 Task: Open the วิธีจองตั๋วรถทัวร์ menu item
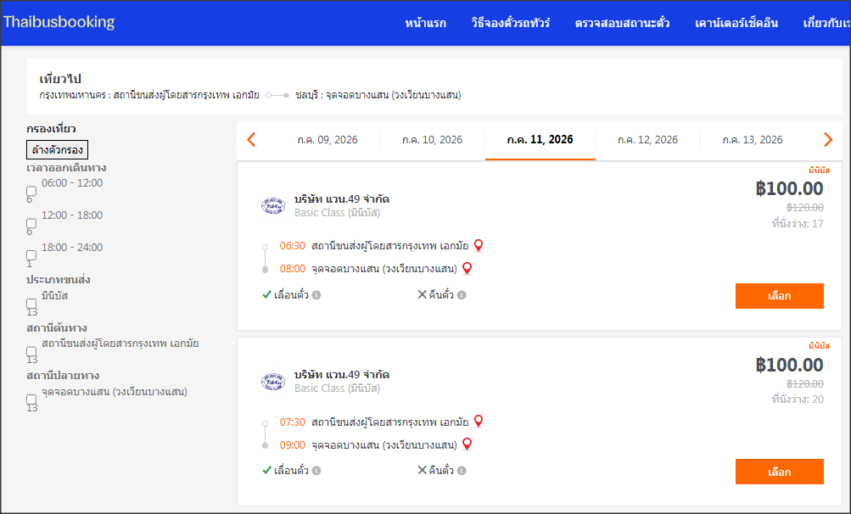point(510,23)
